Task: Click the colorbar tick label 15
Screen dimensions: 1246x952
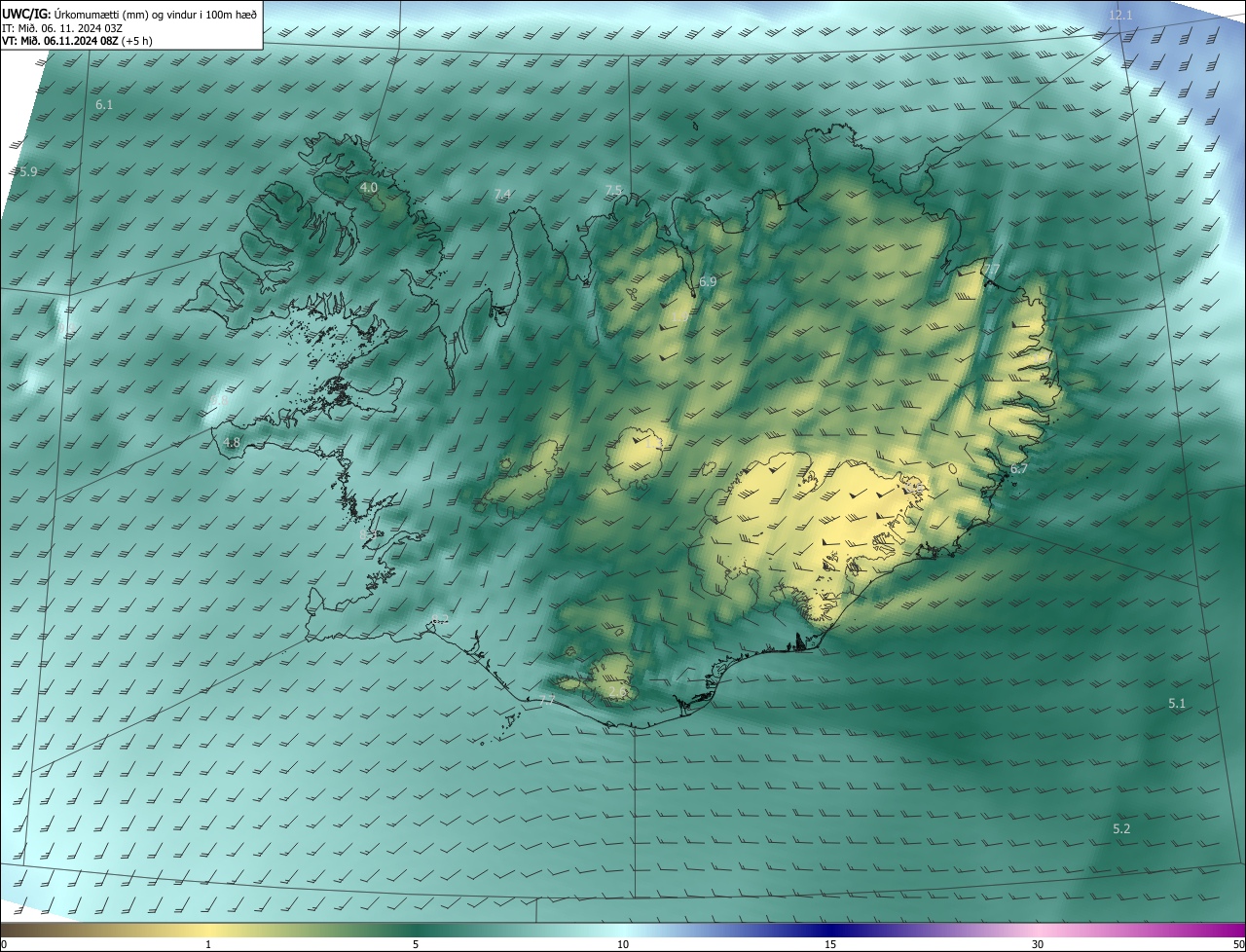Action: tap(830, 944)
